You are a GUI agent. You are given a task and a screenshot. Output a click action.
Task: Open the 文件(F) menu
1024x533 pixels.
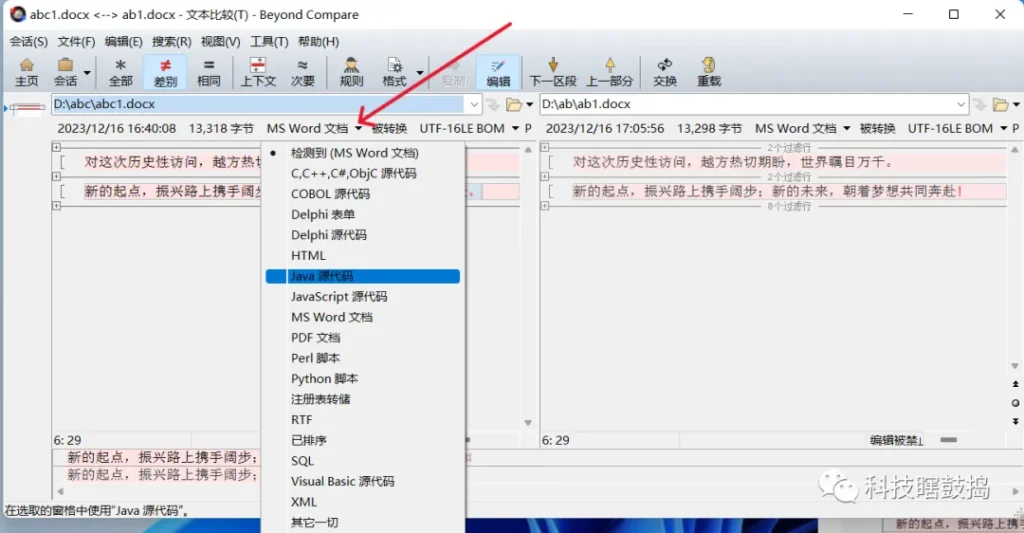click(76, 41)
